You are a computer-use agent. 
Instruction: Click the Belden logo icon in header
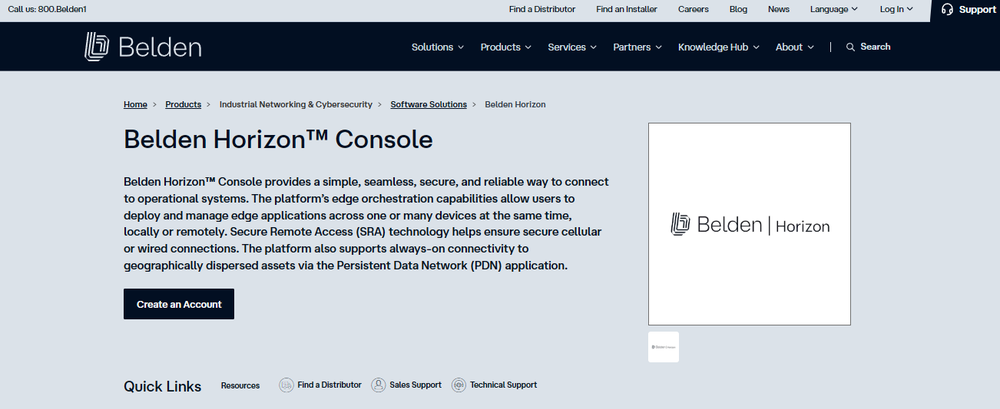97,47
